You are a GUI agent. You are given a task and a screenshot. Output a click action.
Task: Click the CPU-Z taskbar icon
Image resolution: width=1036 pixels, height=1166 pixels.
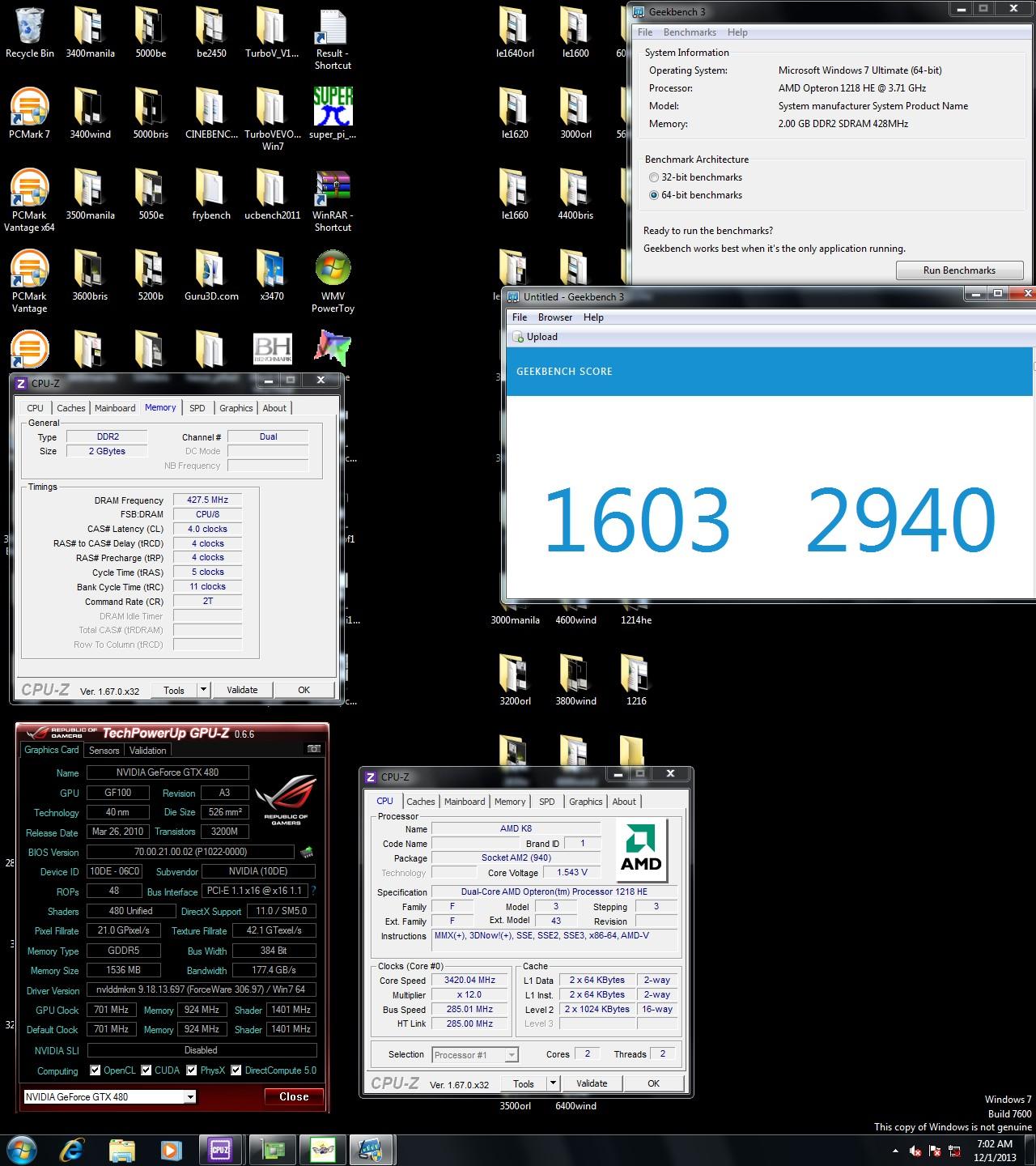click(220, 1149)
